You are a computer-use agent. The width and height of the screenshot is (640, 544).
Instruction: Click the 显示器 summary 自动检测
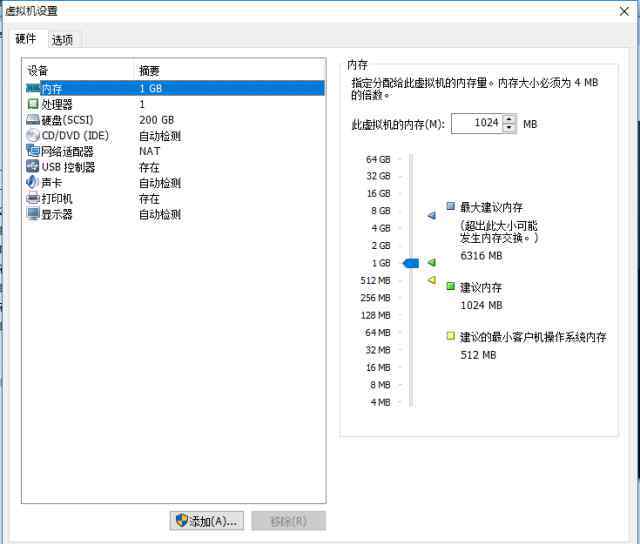(x=160, y=214)
